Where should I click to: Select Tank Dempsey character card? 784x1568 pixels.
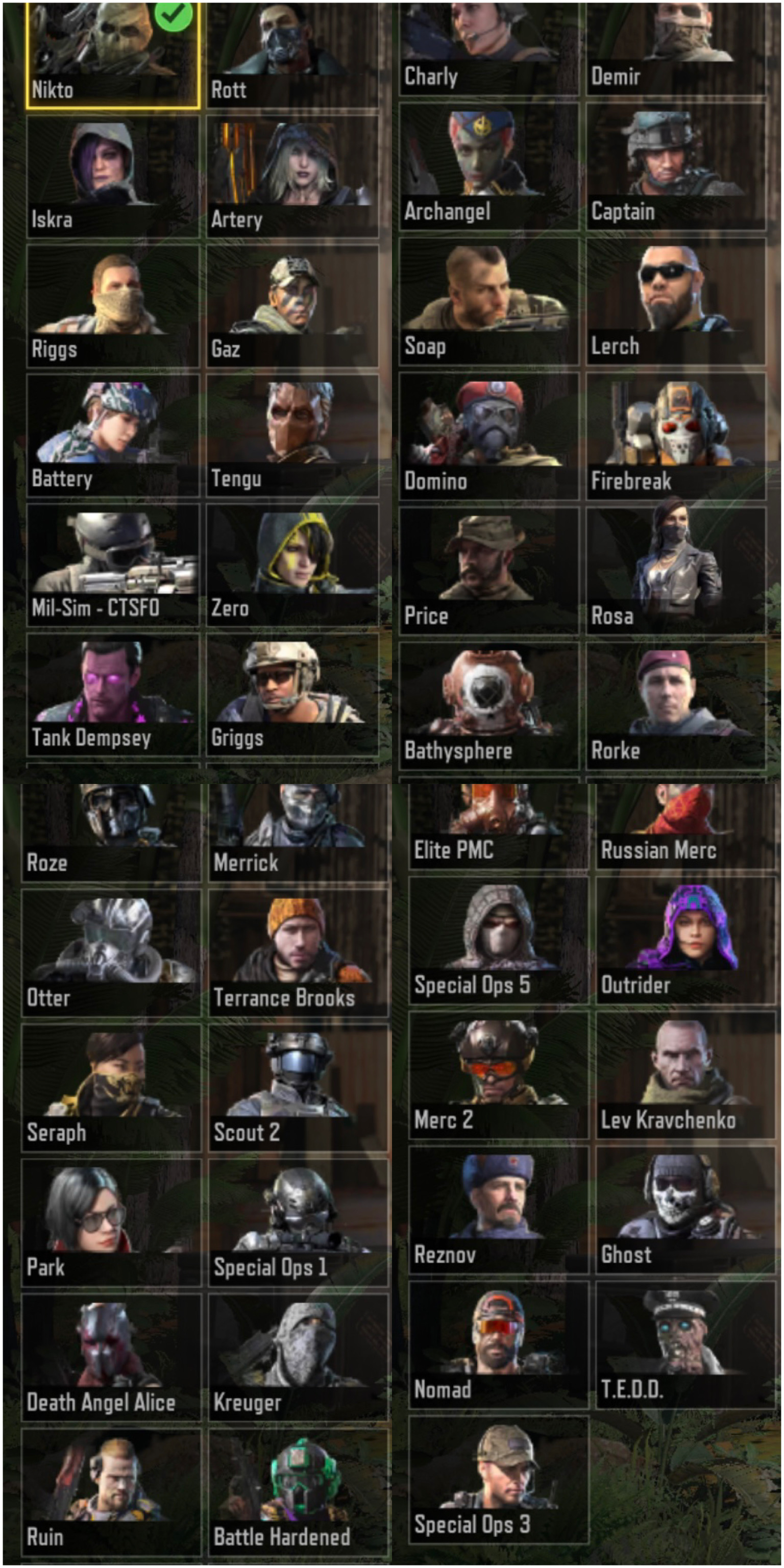[x=113, y=695]
